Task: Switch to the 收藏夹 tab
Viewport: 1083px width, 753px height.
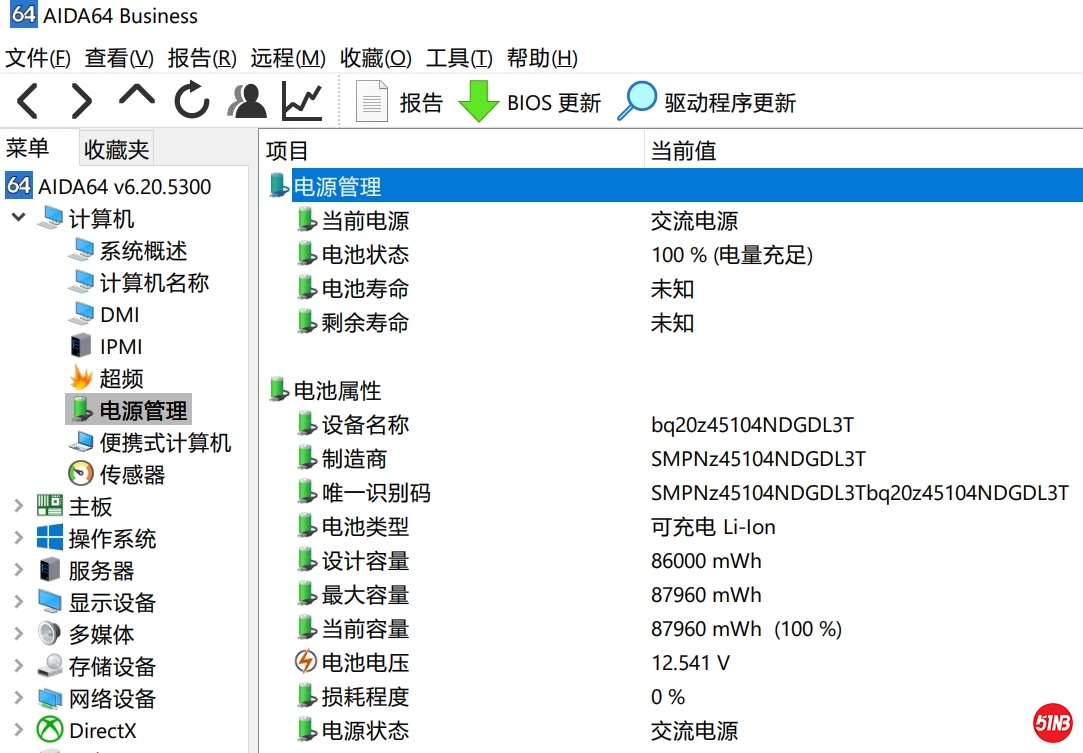Action: (116, 150)
